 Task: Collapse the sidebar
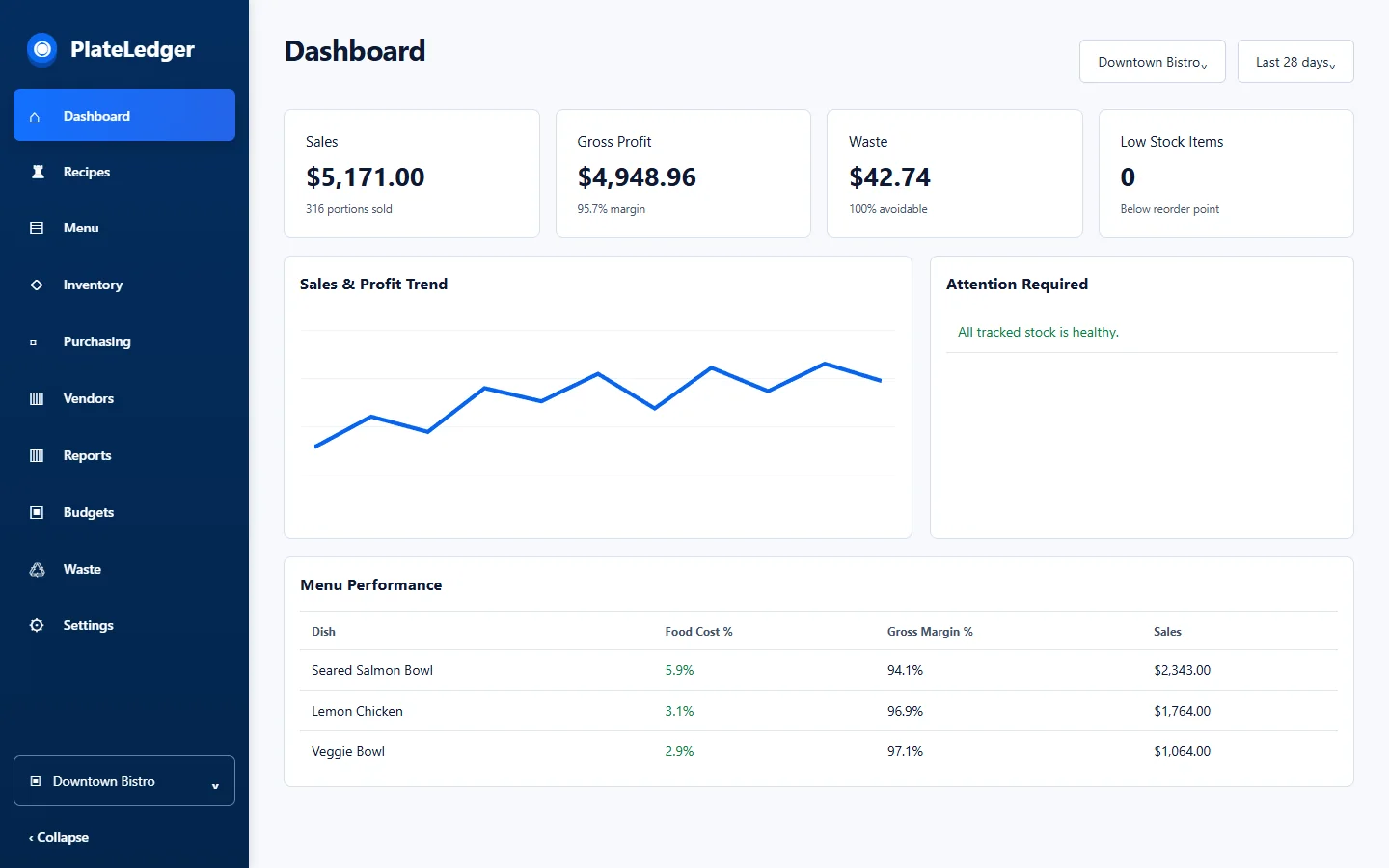tap(59, 837)
